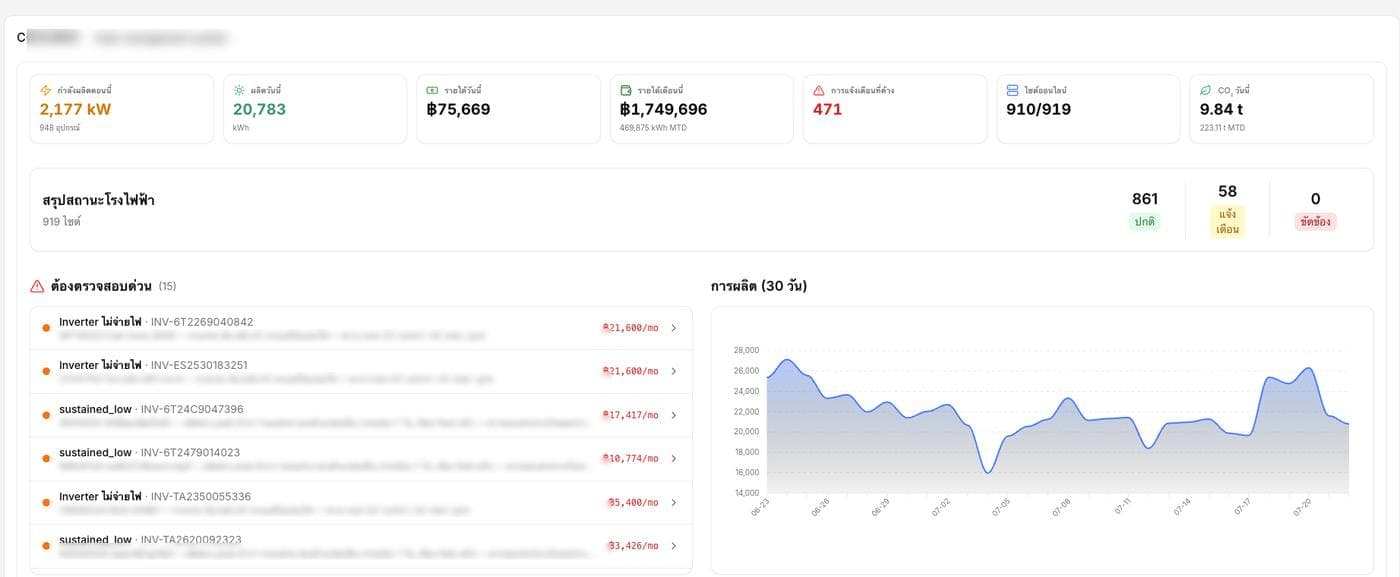
Task: Click the ฿21,600/mo loss on INV-6T2269040842 row
Action: (x=630, y=328)
